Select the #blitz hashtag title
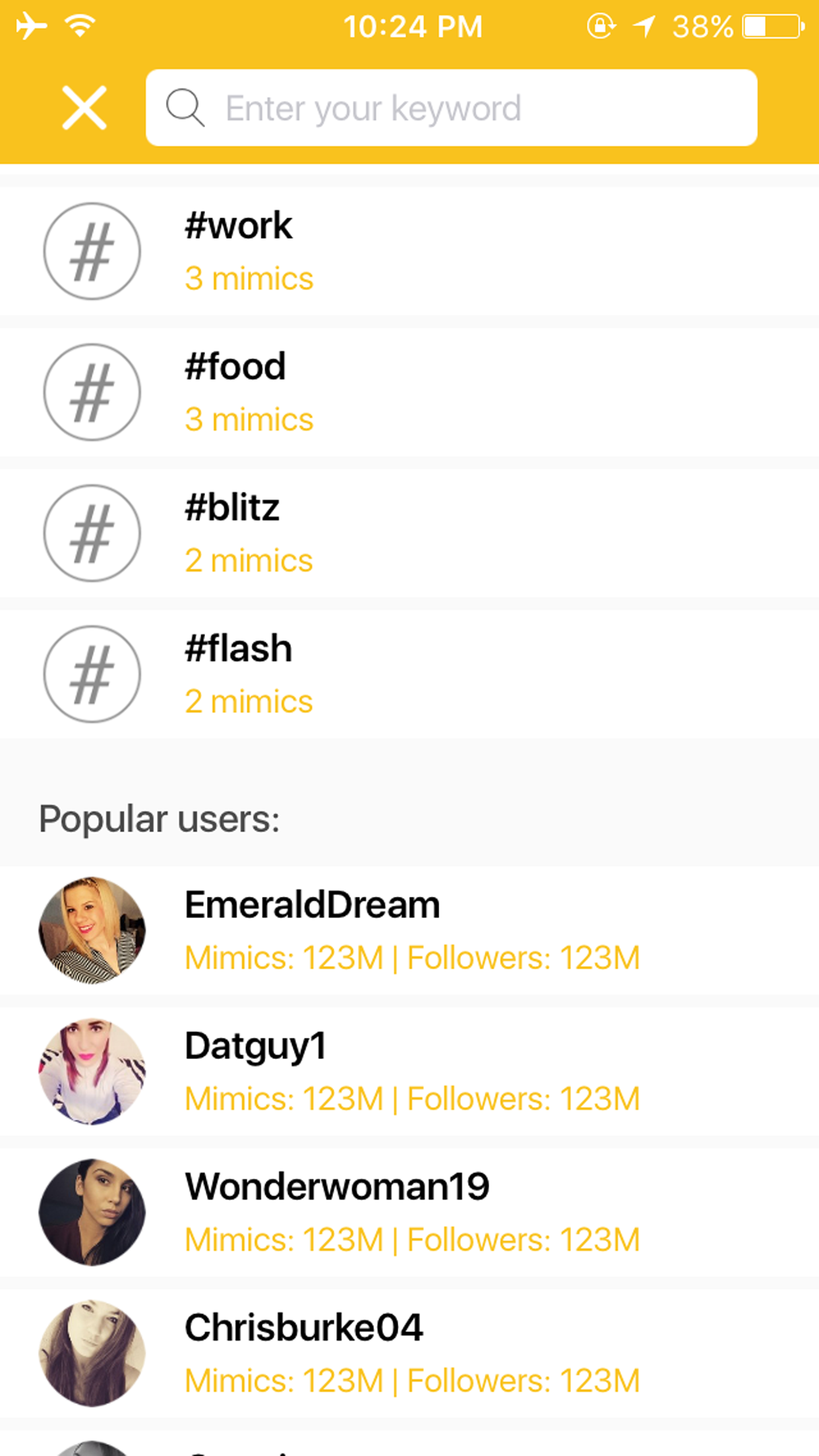 tap(232, 508)
